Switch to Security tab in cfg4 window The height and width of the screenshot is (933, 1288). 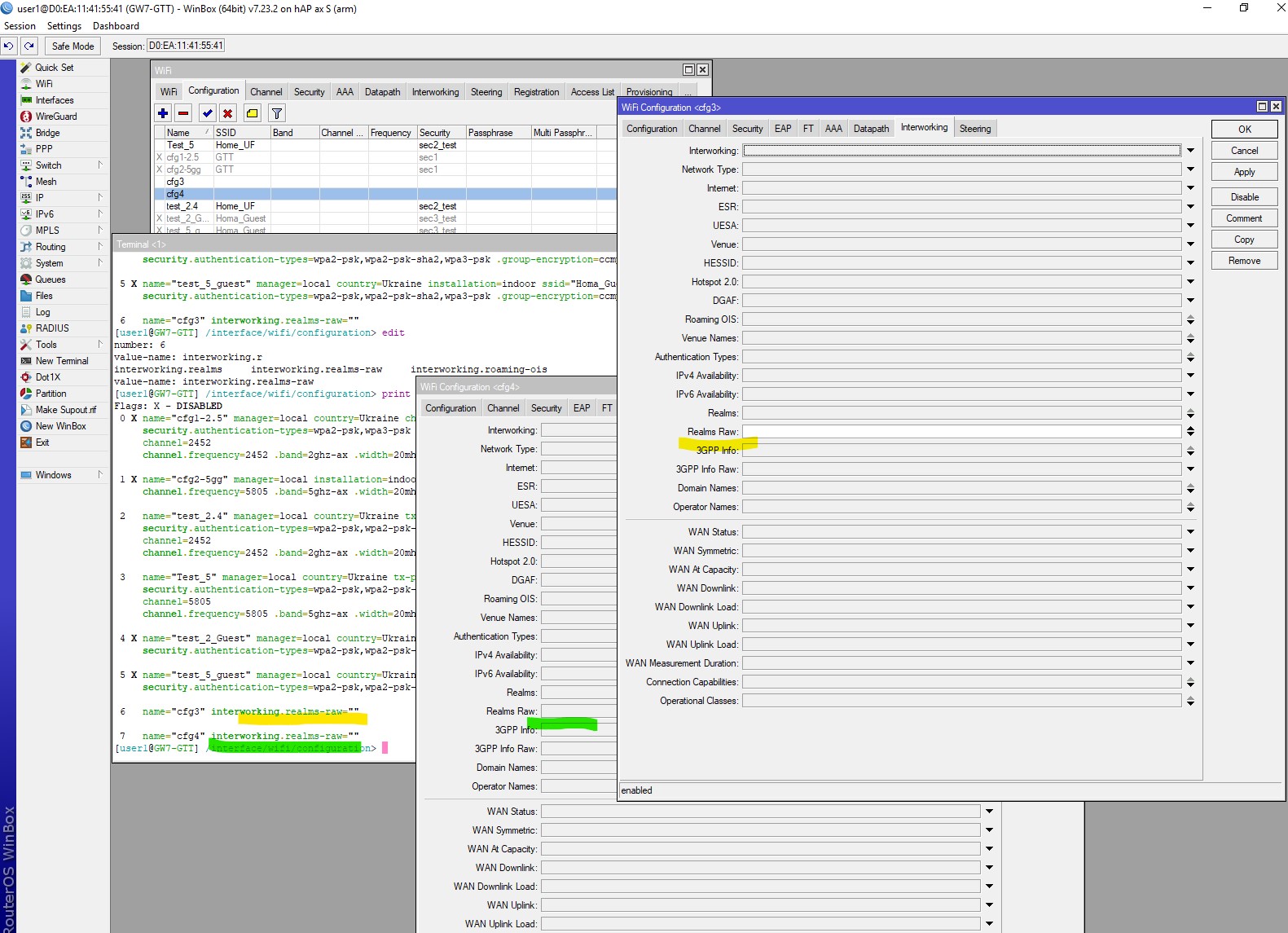click(x=547, y=408)
